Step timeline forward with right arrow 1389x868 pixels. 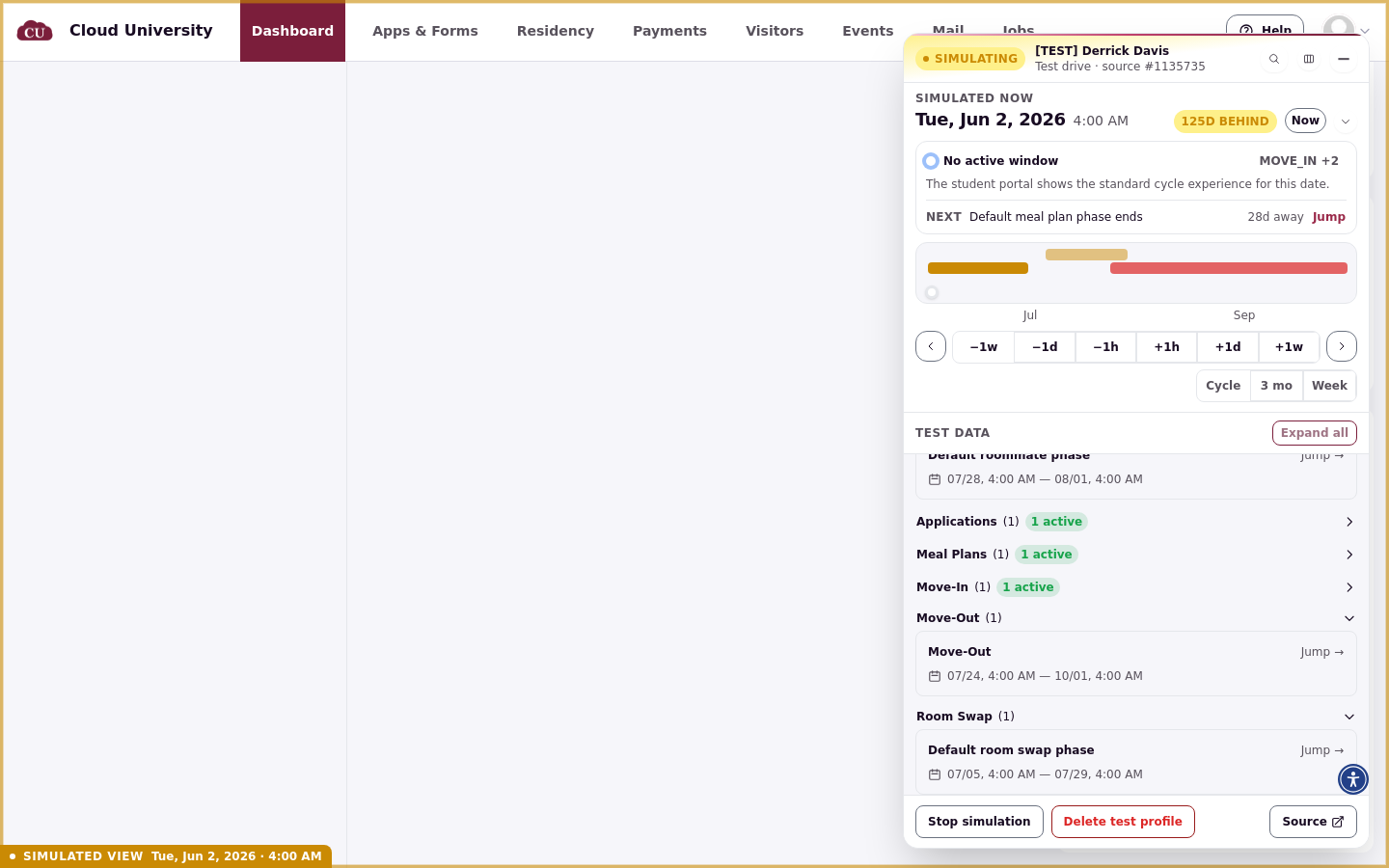point(1342,346)
